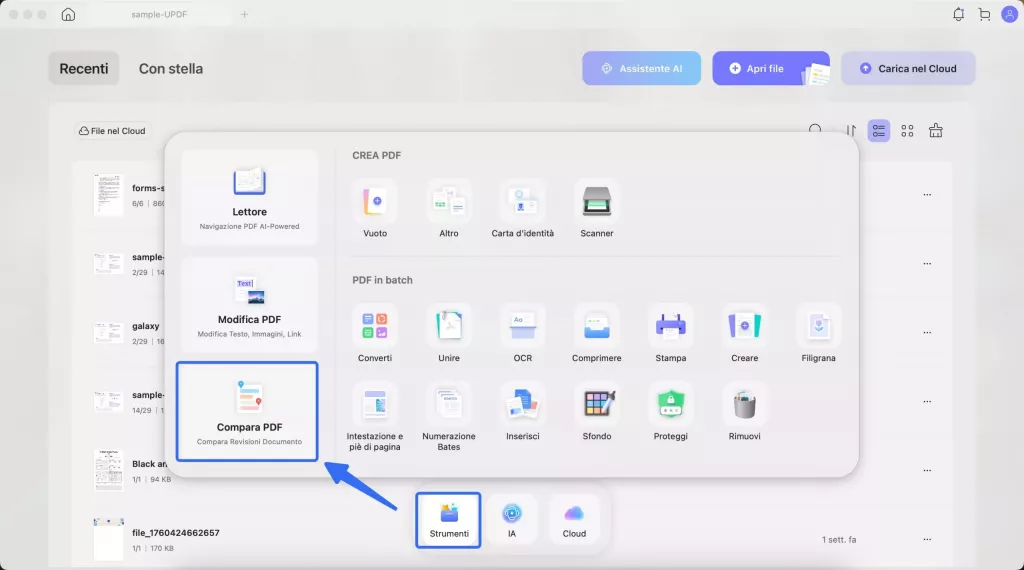Open the batch Stampa tool
The image size is (1024, 570).
tap(671, 333)
